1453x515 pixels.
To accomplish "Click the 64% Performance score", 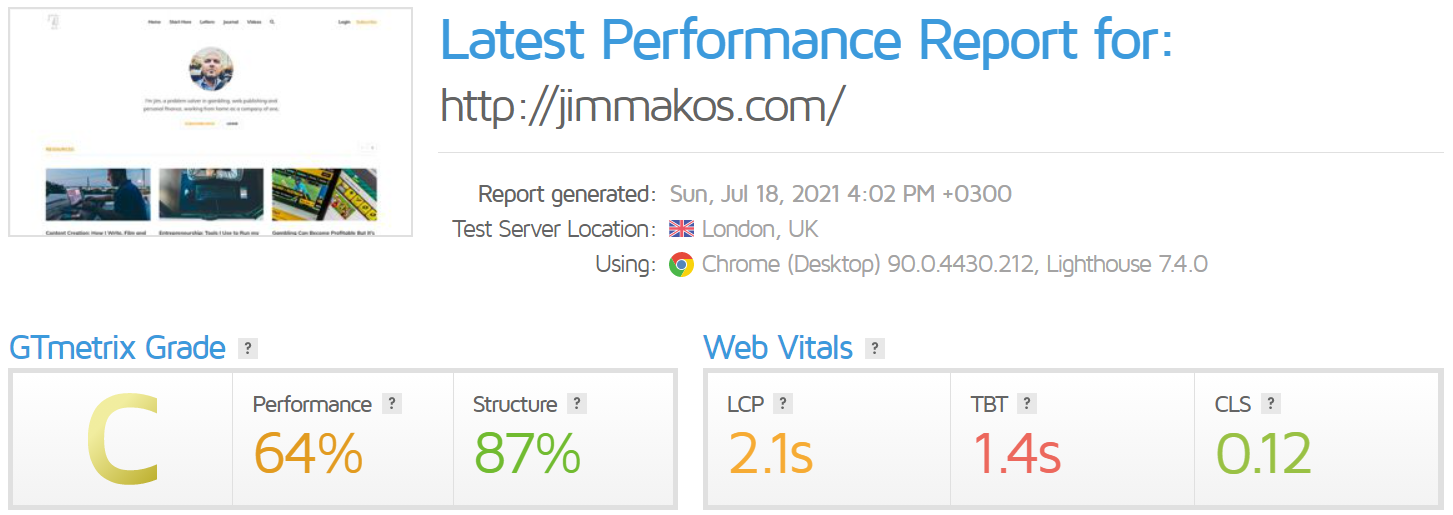I will pyautogui.click(x=308, y=453).
